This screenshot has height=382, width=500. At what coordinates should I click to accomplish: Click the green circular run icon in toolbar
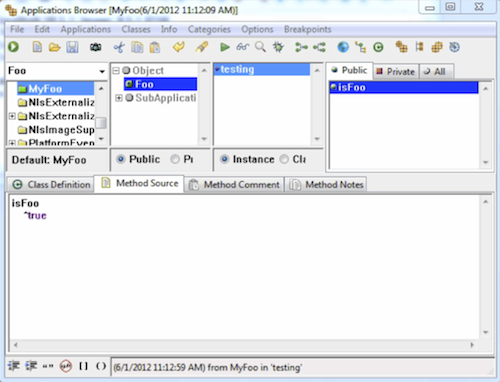click(x=14, y=47)
